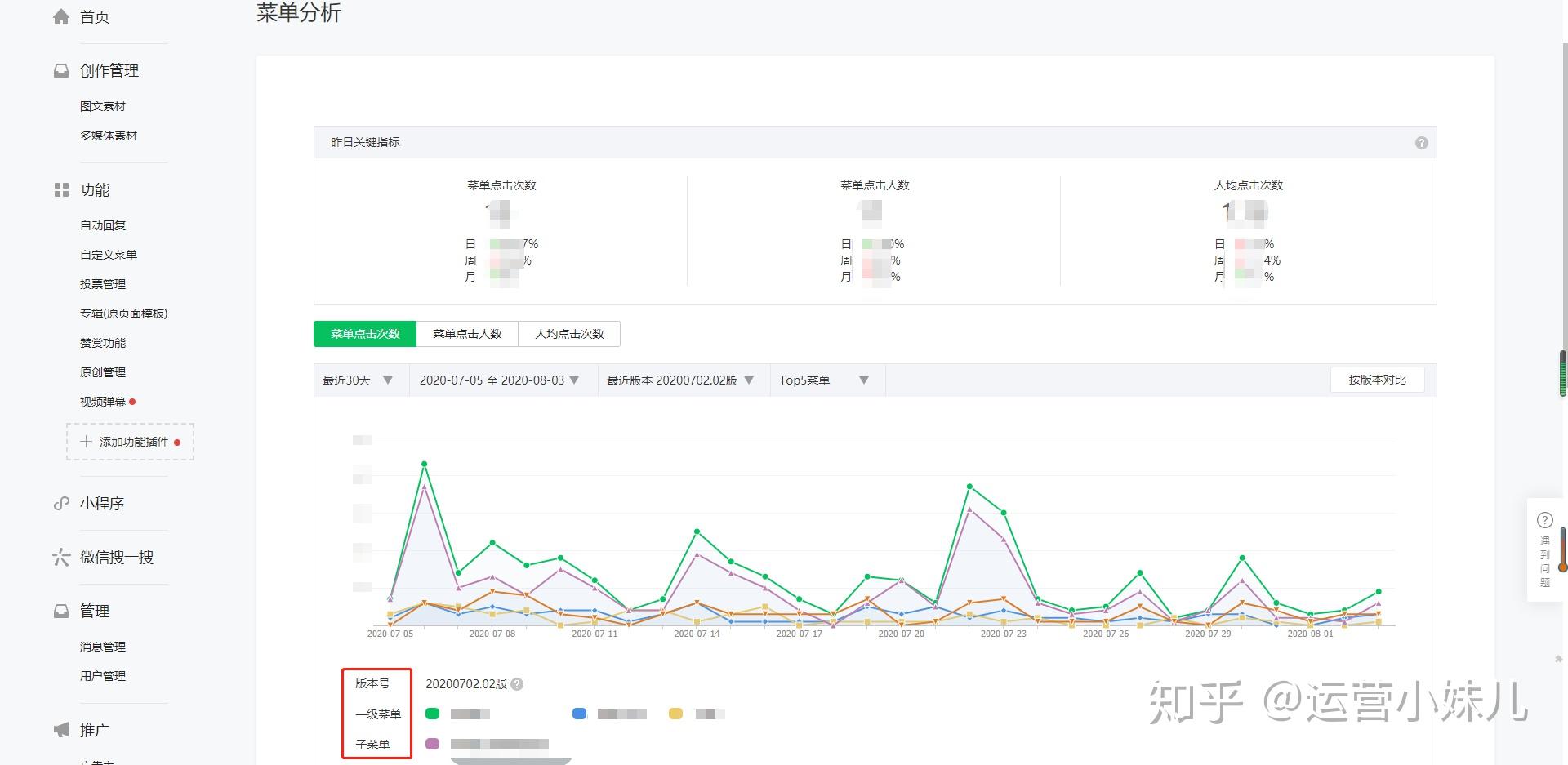Open 图文素材 in sidebar
This screenshot has height=765, width=1568.
[103, 106]
